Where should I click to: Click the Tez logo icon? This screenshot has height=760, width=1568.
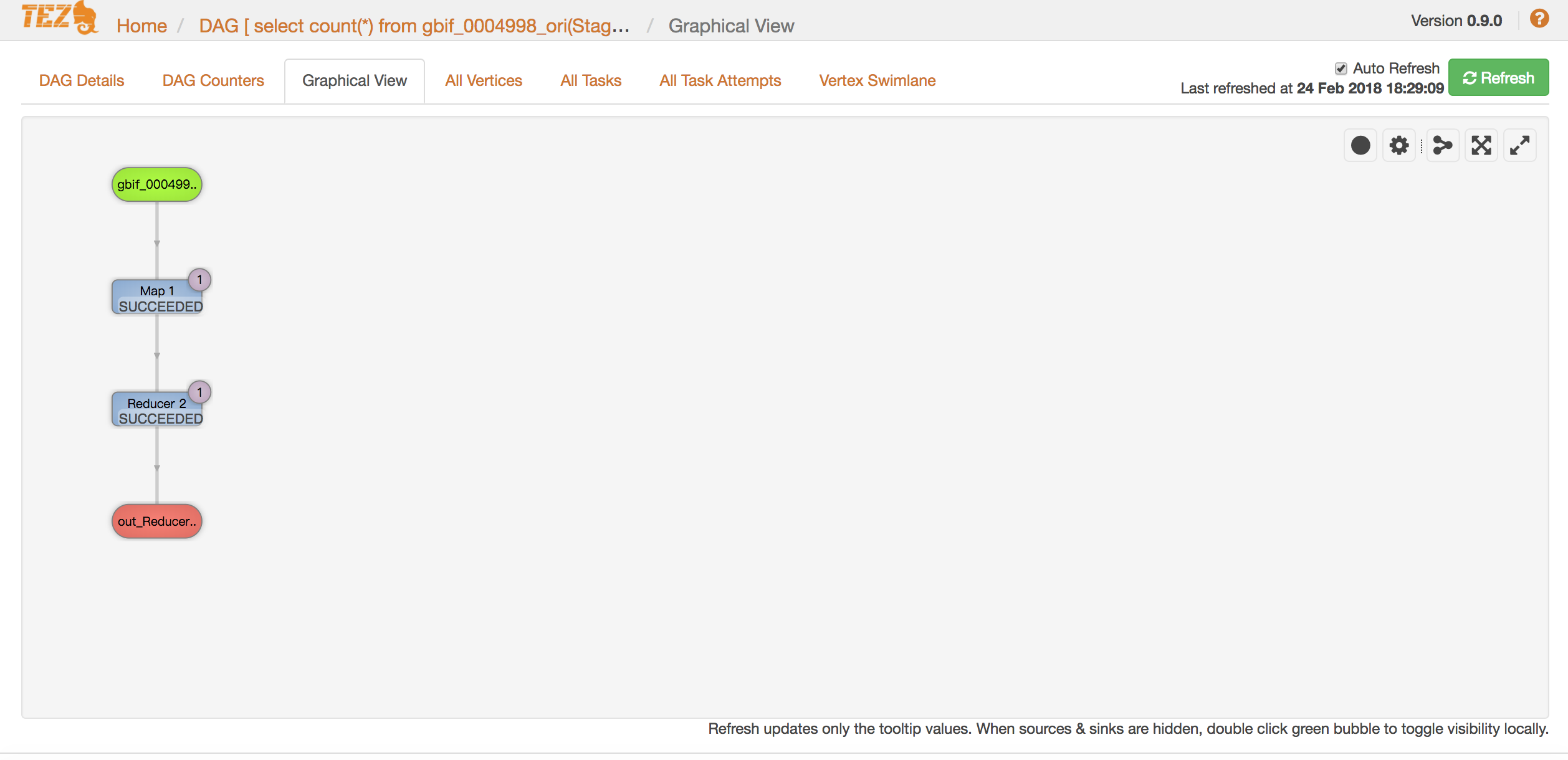pyautogui.click(x=60, y=17)
